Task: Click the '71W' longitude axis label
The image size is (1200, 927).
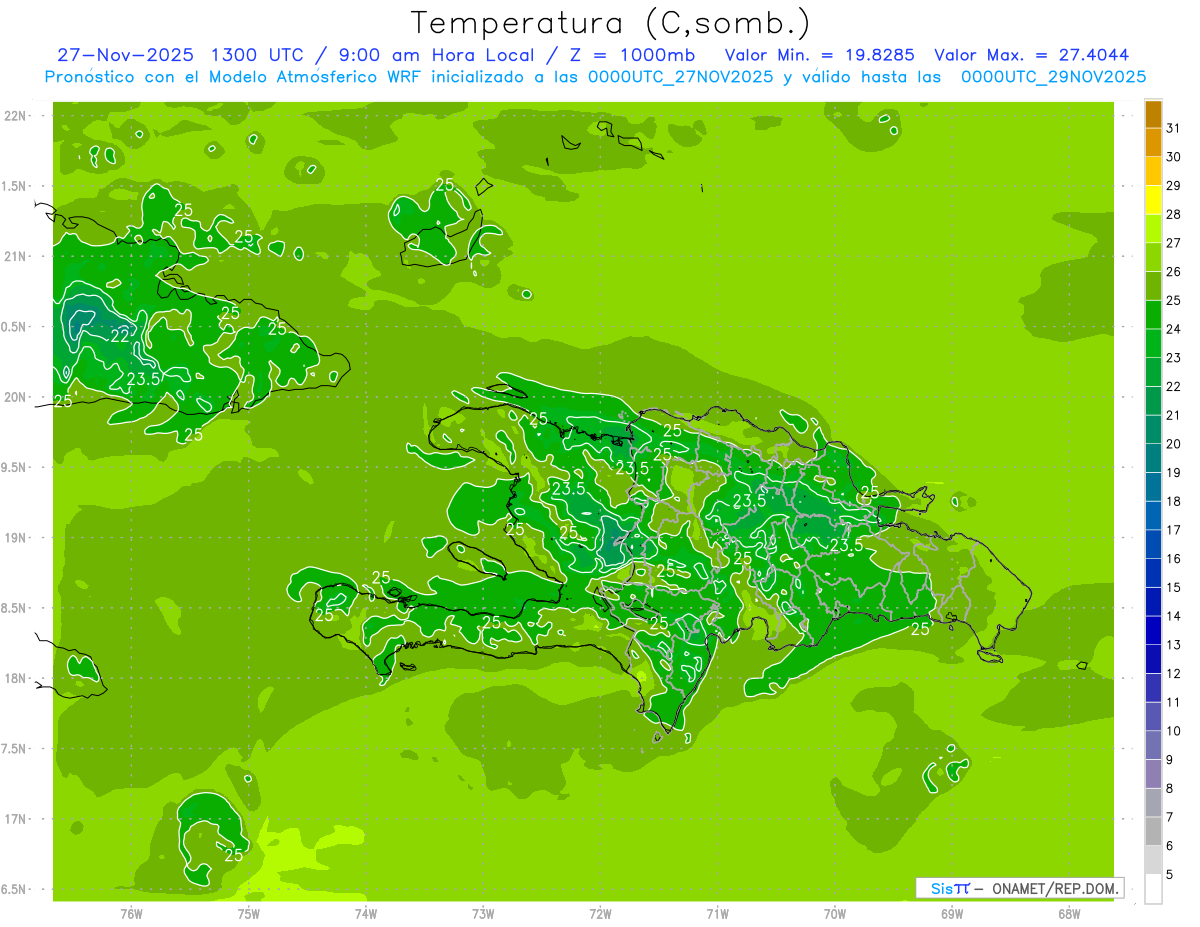Action: pyautogui.click(x=717, y=914)
